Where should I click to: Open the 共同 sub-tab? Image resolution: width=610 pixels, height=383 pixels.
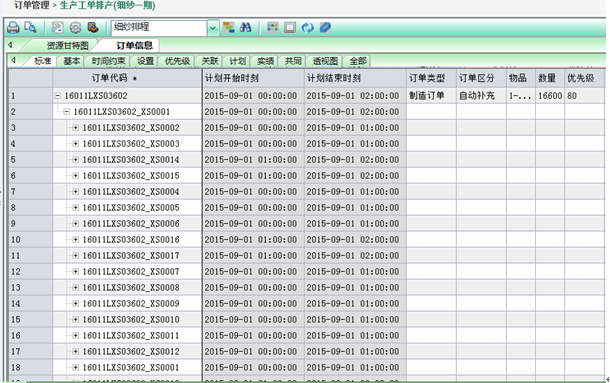[293, 61]
